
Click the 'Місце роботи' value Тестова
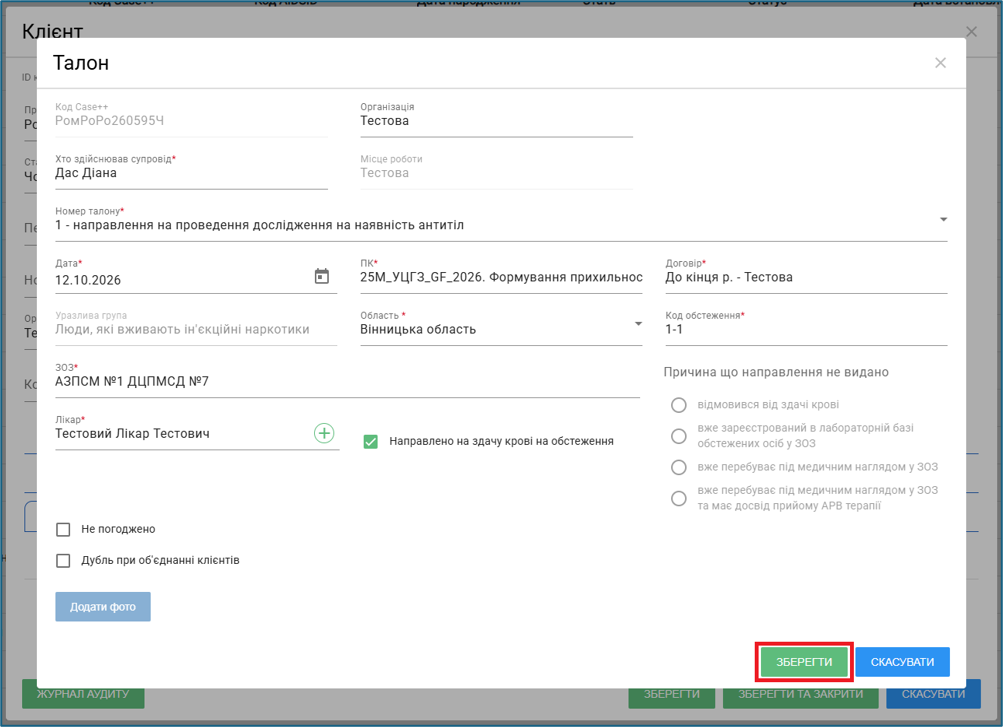click(x=384, y=173)
